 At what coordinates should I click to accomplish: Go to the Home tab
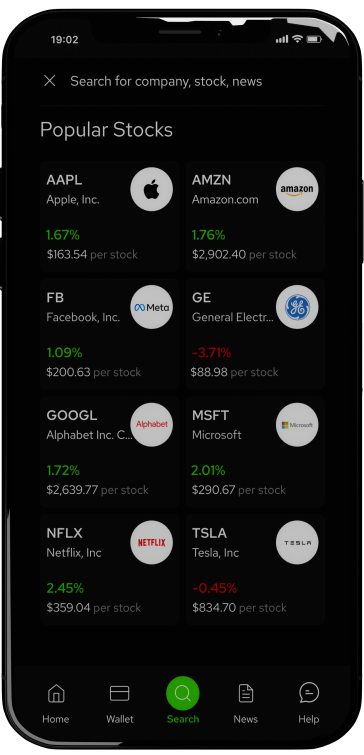coord(56,703)
